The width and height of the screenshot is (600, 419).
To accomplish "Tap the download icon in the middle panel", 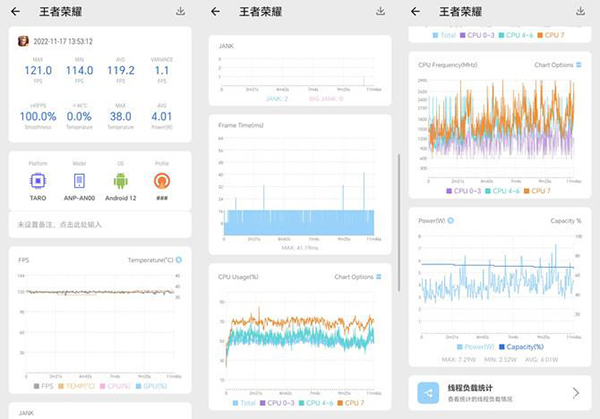I will [381, 11].
